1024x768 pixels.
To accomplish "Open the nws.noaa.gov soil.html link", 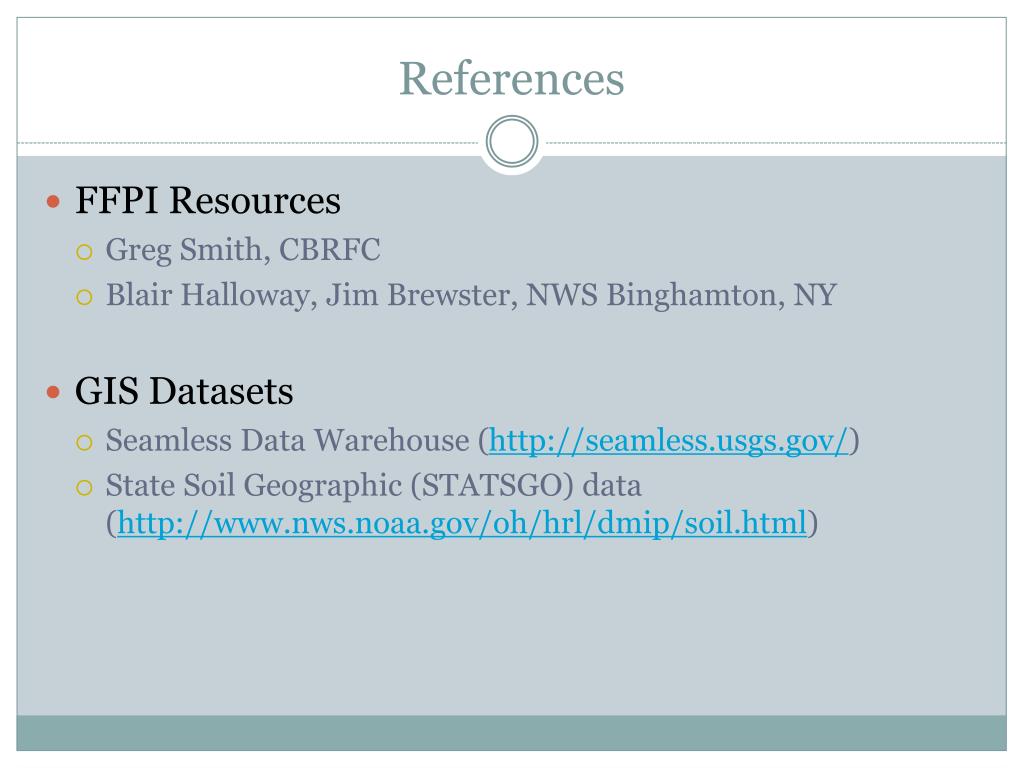I will (462, 523).
